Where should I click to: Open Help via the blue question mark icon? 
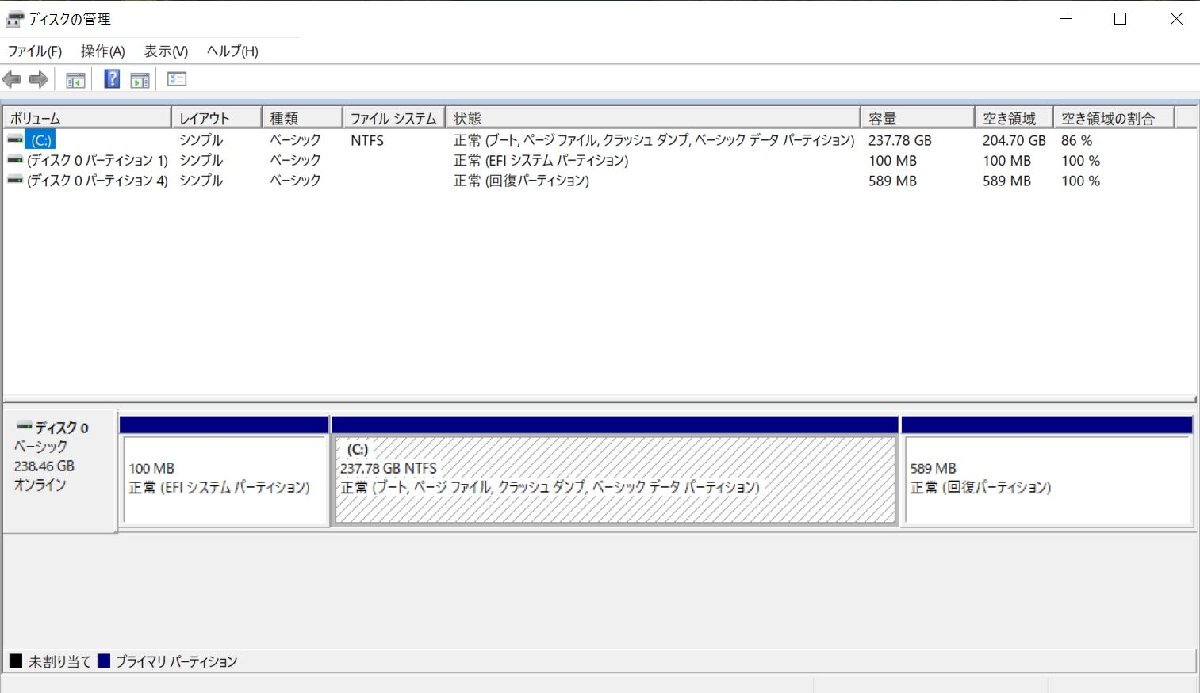pyautogui.click(x=113, y=79)
